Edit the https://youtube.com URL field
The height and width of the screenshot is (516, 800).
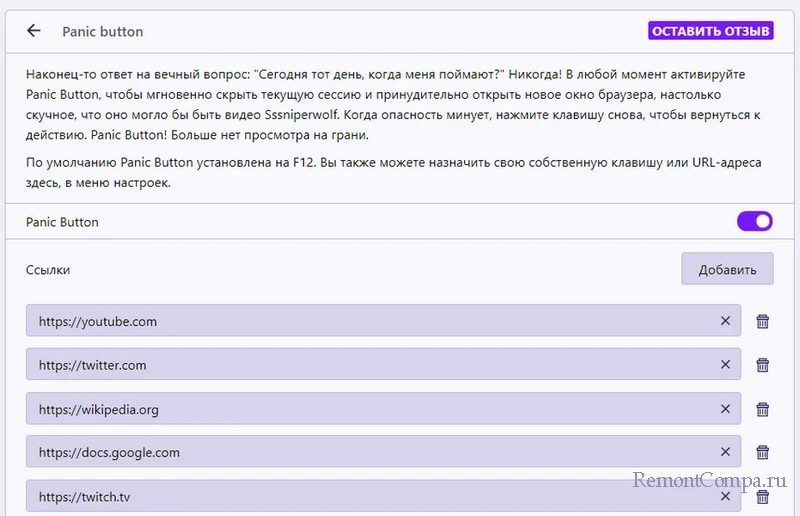coord(370,321)
